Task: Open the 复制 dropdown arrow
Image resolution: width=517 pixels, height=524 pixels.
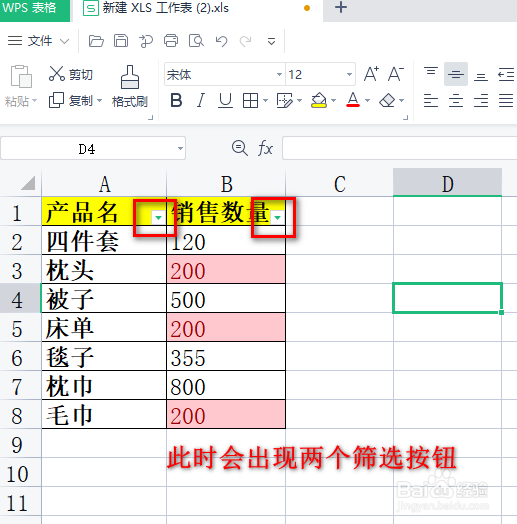Action: [99, 100]
